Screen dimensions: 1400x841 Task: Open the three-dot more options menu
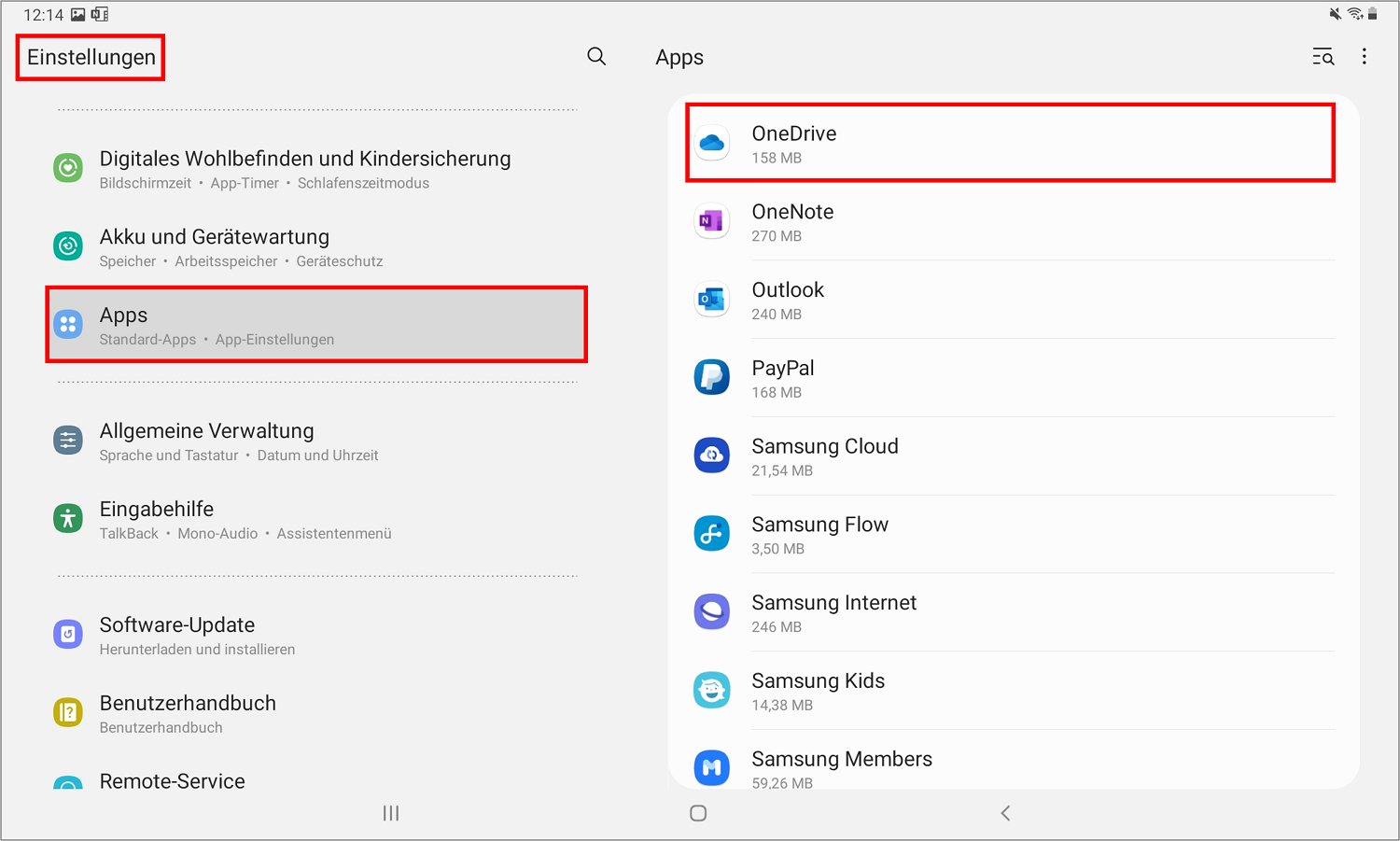[x=1365, y=57]
